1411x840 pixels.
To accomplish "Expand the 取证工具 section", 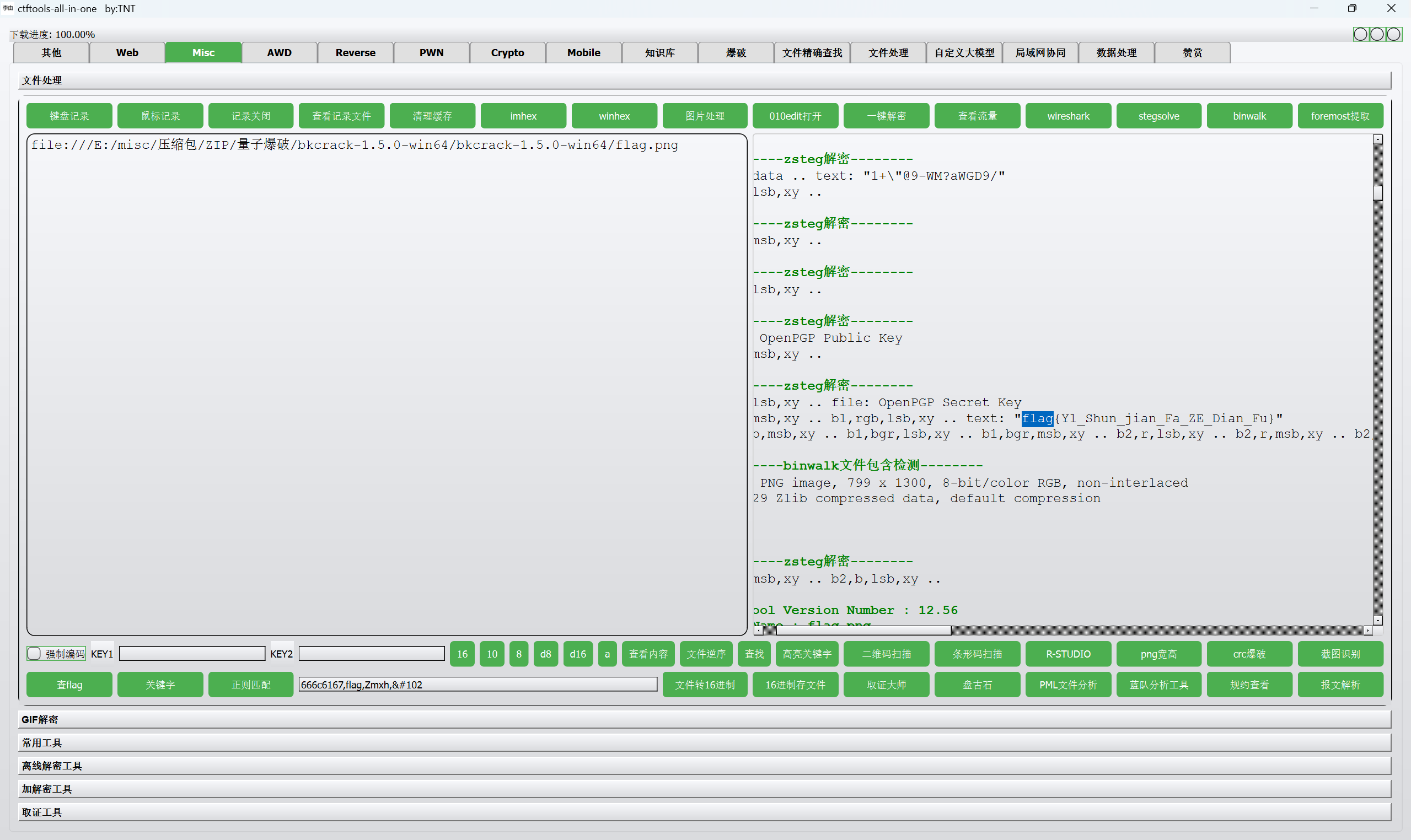I will click(704, 812).
